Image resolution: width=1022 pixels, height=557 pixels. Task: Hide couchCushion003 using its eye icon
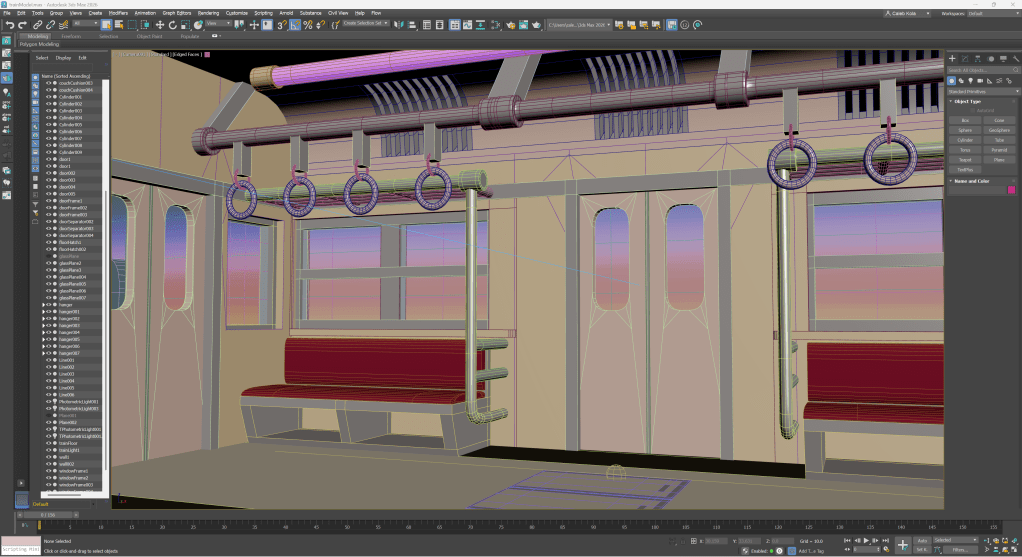[48, 83]
